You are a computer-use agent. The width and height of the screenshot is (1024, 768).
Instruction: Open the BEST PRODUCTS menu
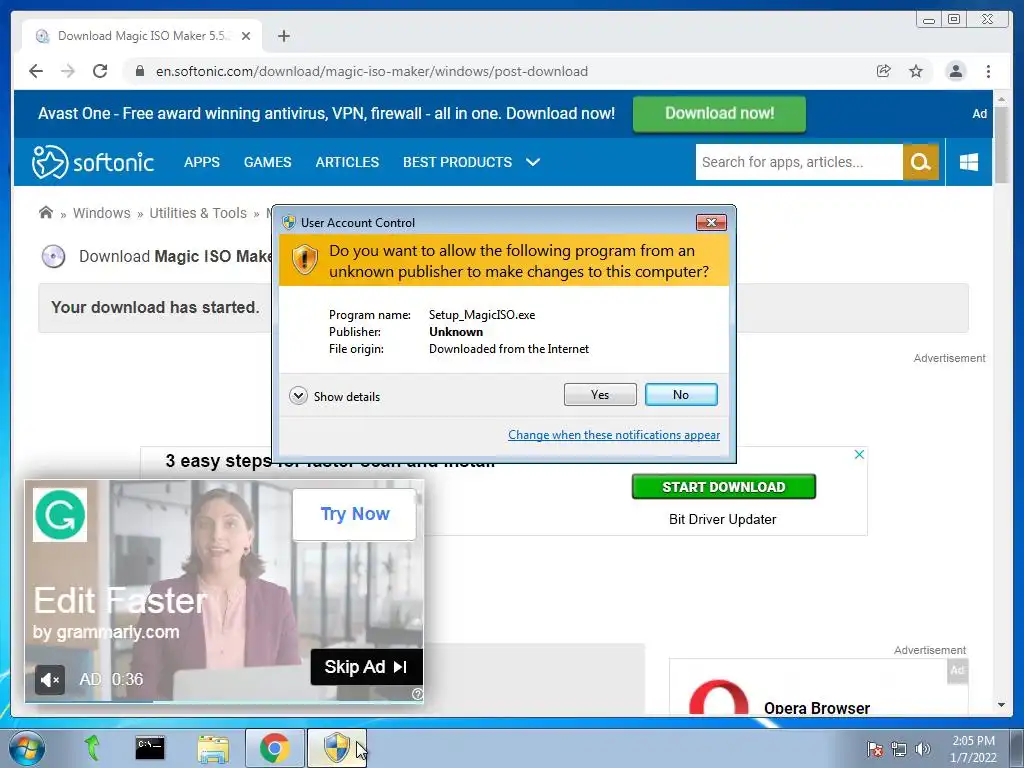(x=457, y=162)
